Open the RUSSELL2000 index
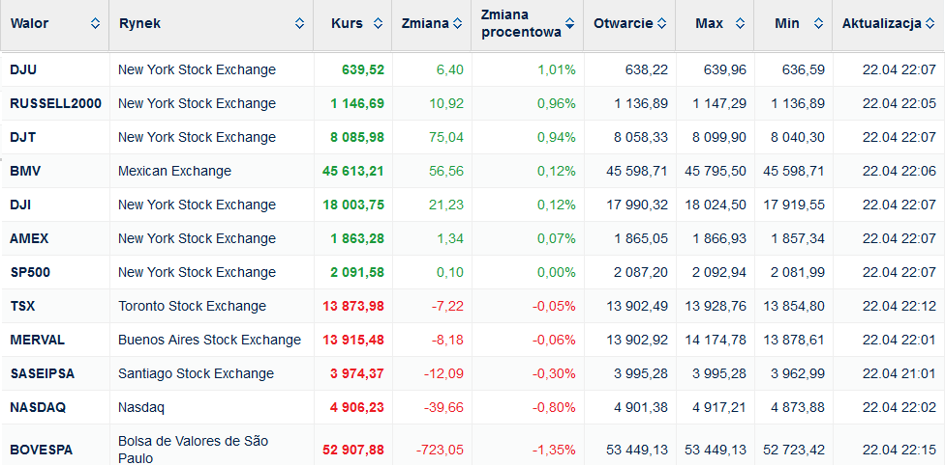The image size is (945, 465). pyautogui.click(x=55, y=104)
